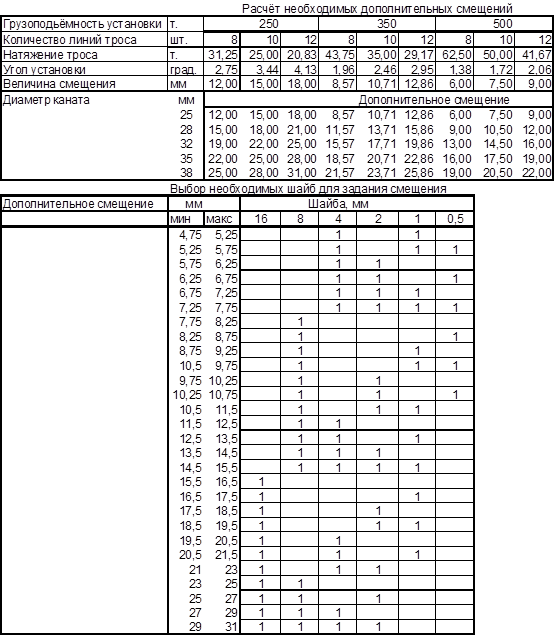This screenshot has width=554, height=635.
Task: Click the title 'Расчёт необходимых дополнительных смещений'
Action: (377, 8)
